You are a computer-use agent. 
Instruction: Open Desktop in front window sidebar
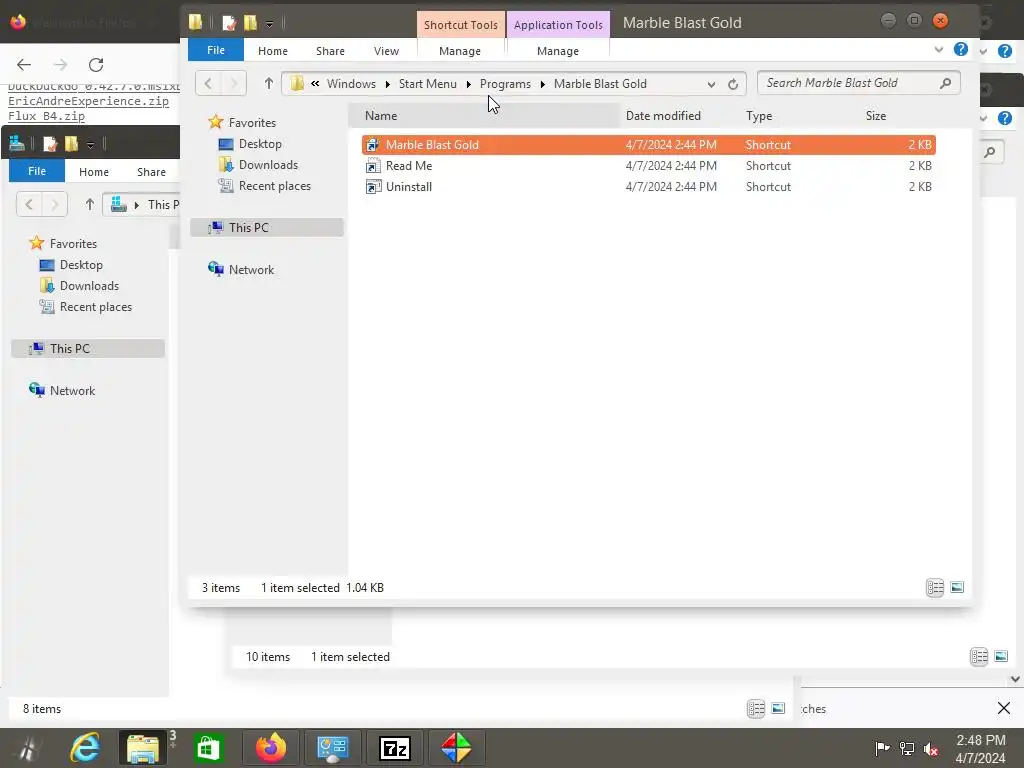click(x=260, y=144)
